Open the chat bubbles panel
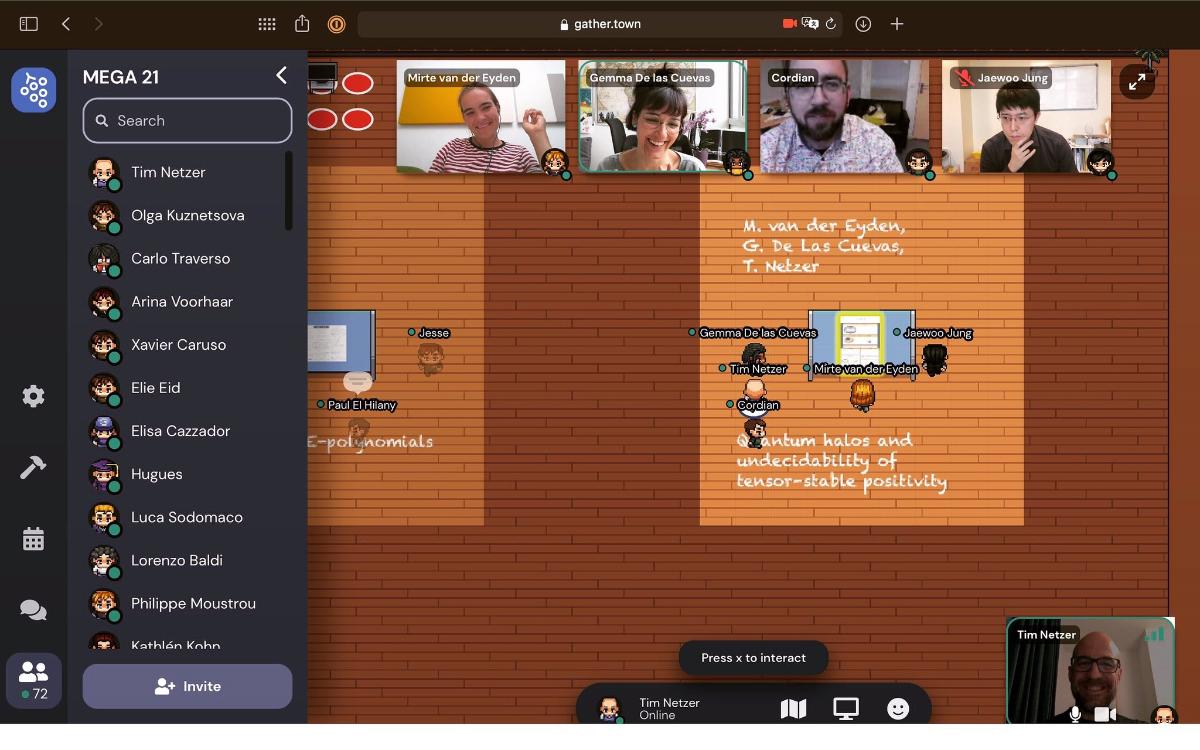Viewport: 1200px width, 750px height. point(33,610)
